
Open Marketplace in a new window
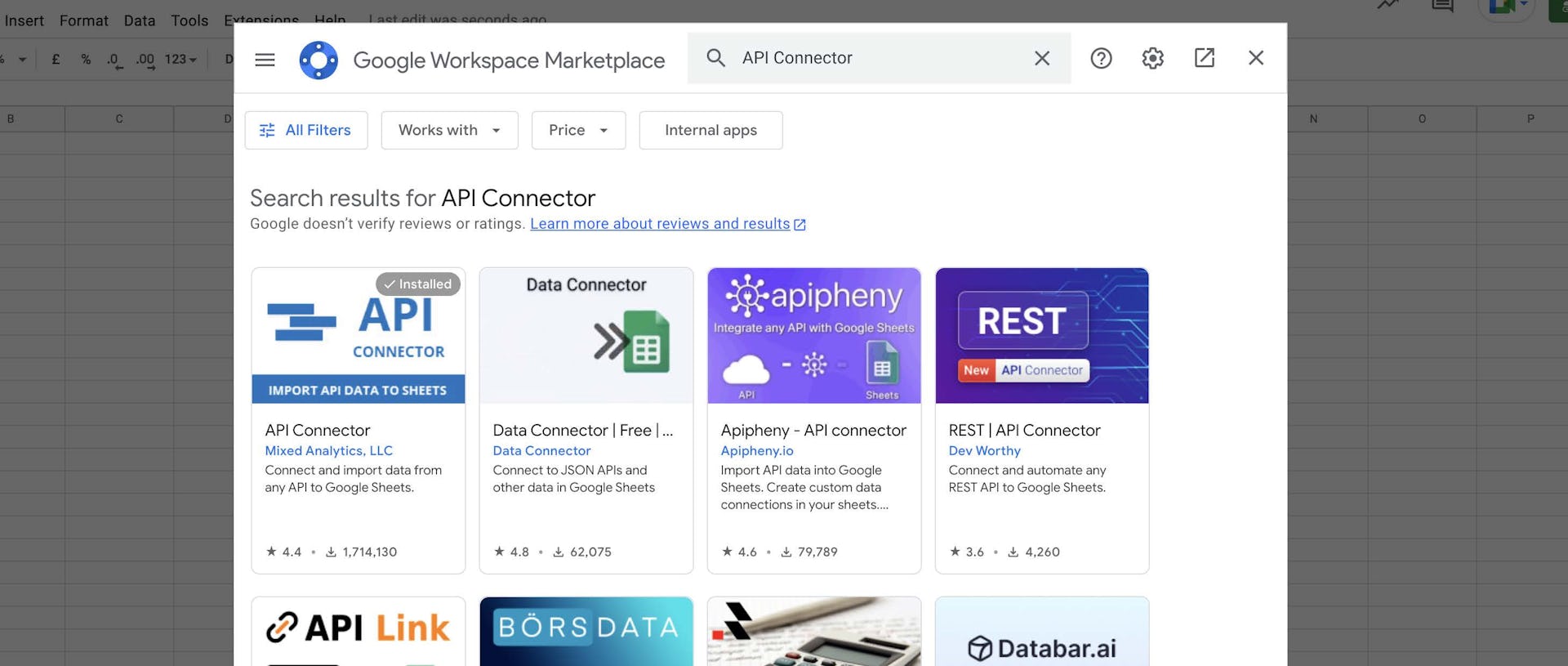(1204, 58)
